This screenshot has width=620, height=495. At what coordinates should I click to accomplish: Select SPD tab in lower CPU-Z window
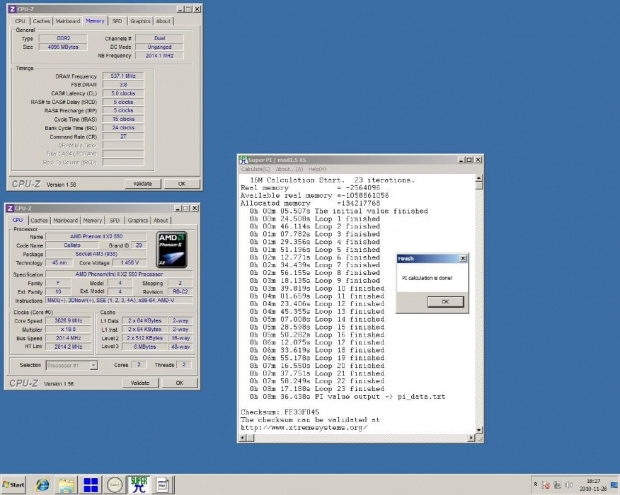click(115, 220)
